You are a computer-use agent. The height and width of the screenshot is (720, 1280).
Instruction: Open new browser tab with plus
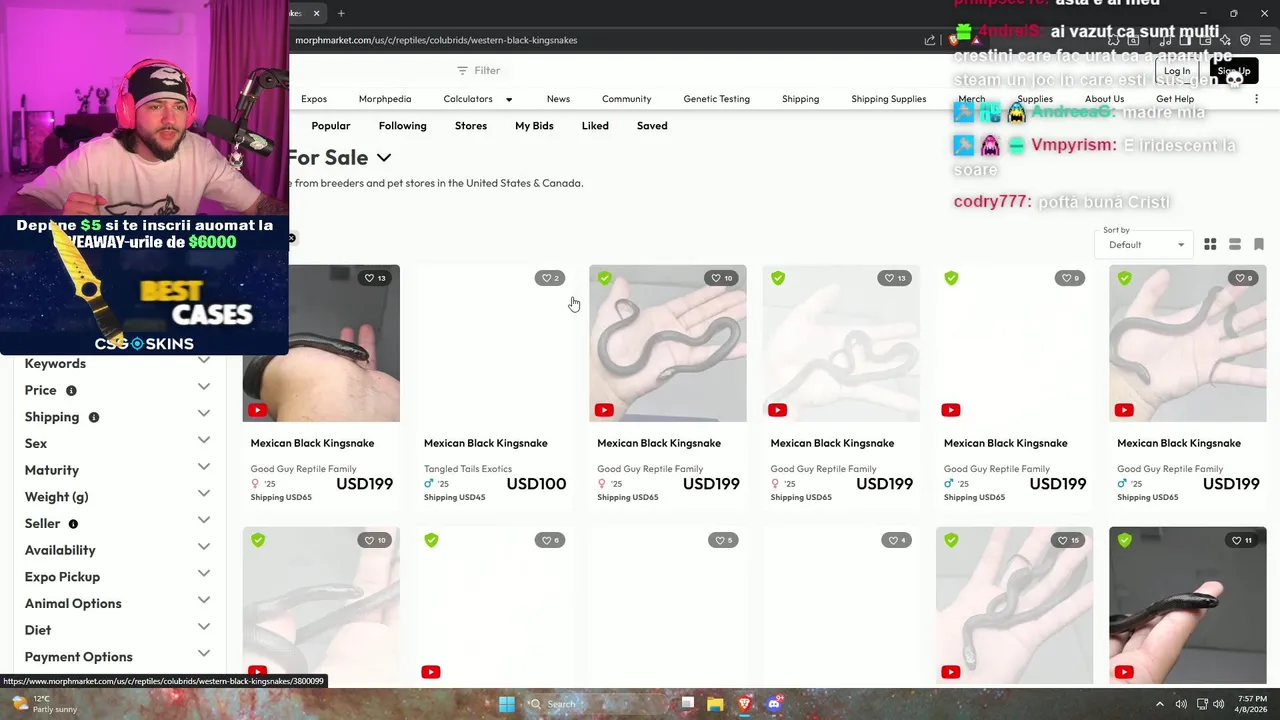pos(341,13)
